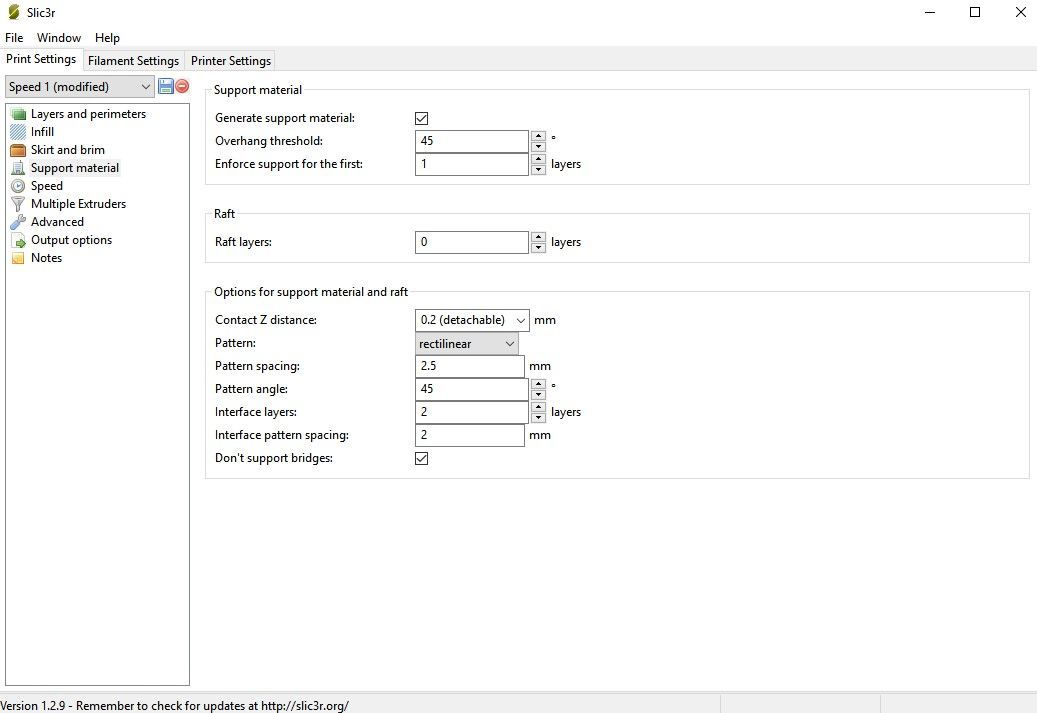Switch to the Filament Settings tab
The image size is (1037, 713).
(134, 61)
